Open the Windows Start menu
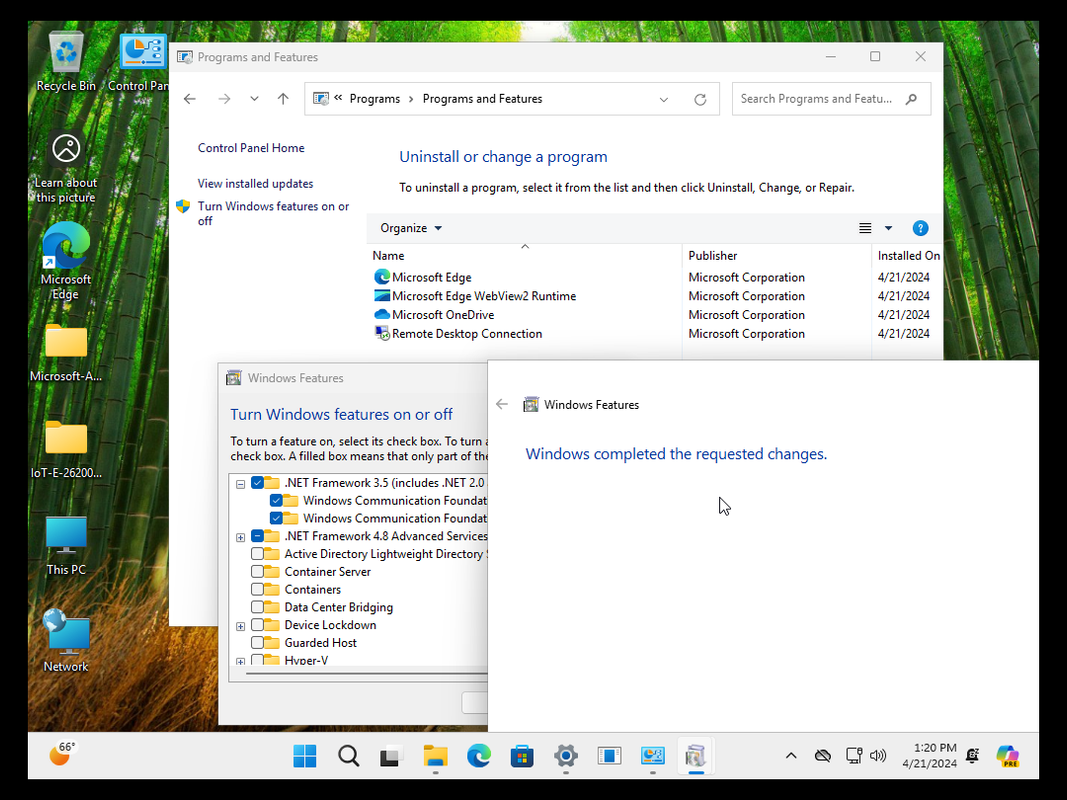The height and width of the screenshot is (800, 1067). [x=305, y=756]
